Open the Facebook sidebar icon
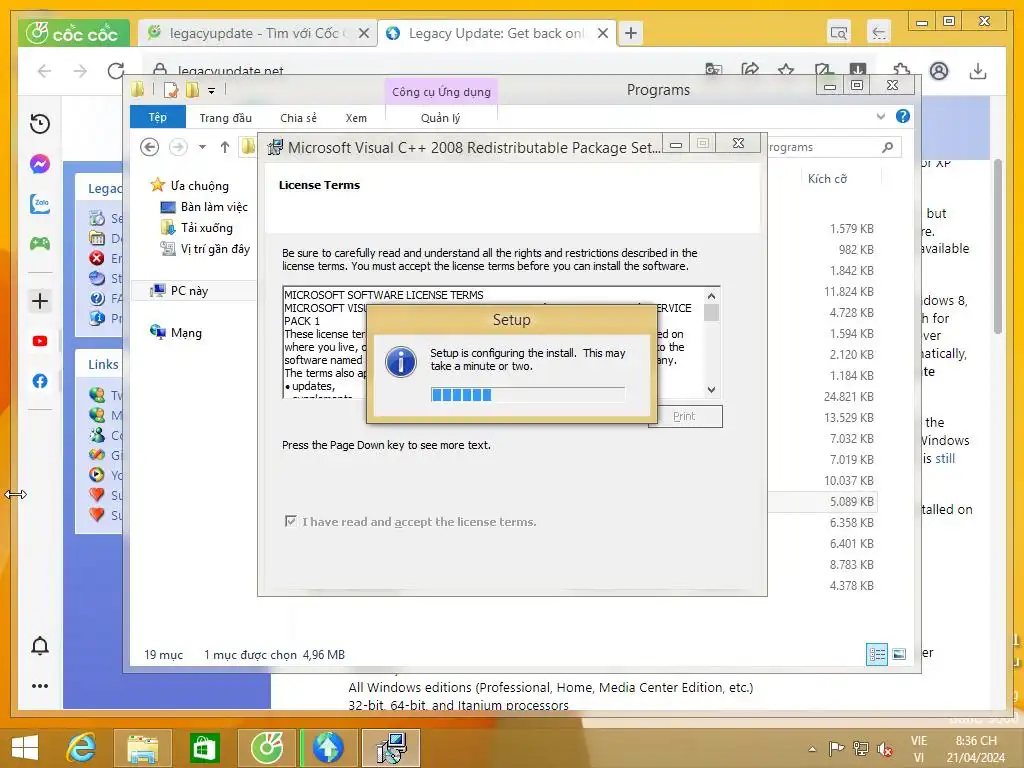Viewport: 1024px width, 768px height. coord(40,381)
